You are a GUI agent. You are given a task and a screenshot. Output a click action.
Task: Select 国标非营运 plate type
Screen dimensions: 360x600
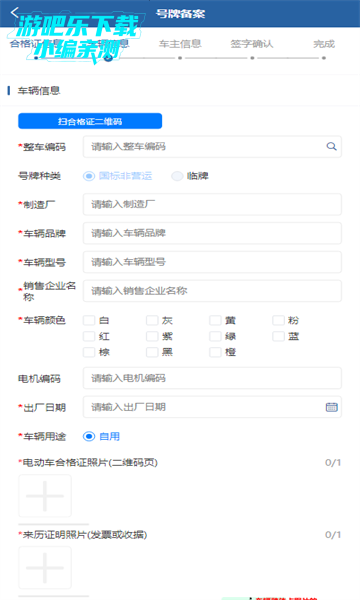(117, 176)
